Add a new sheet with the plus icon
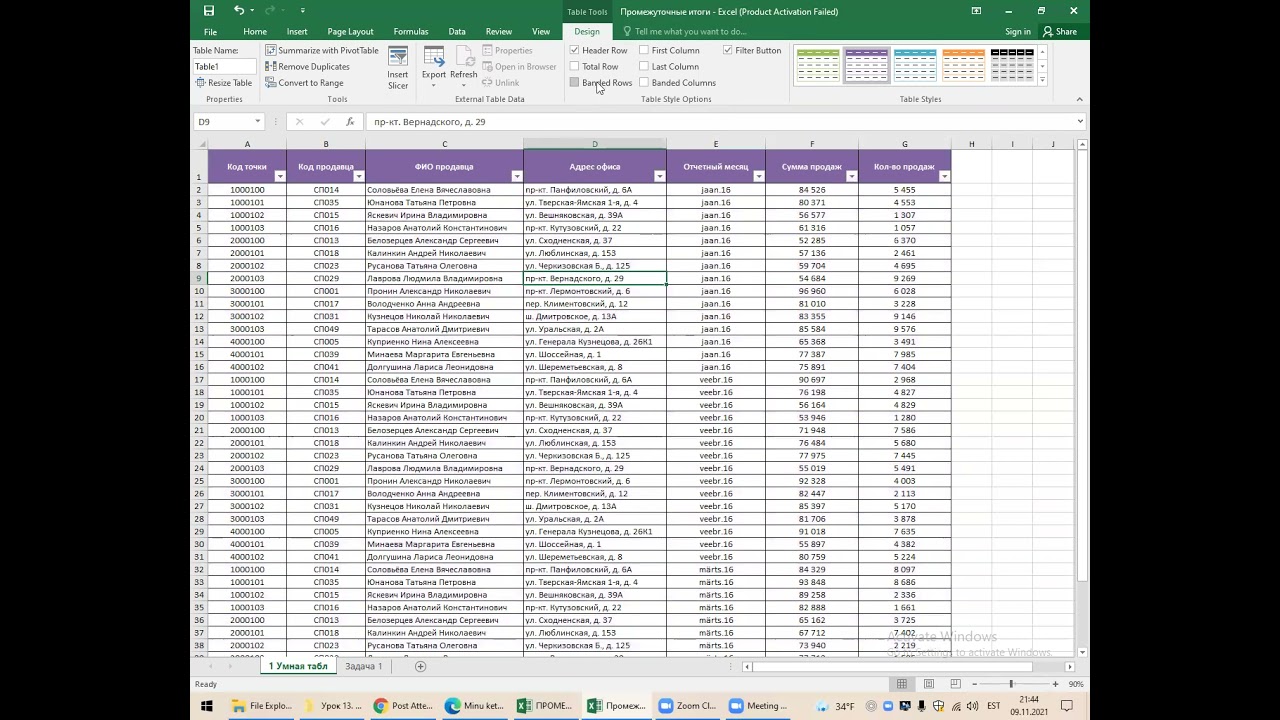The width and height of the screenshot is (1280, 720). [x=420, y=666]
